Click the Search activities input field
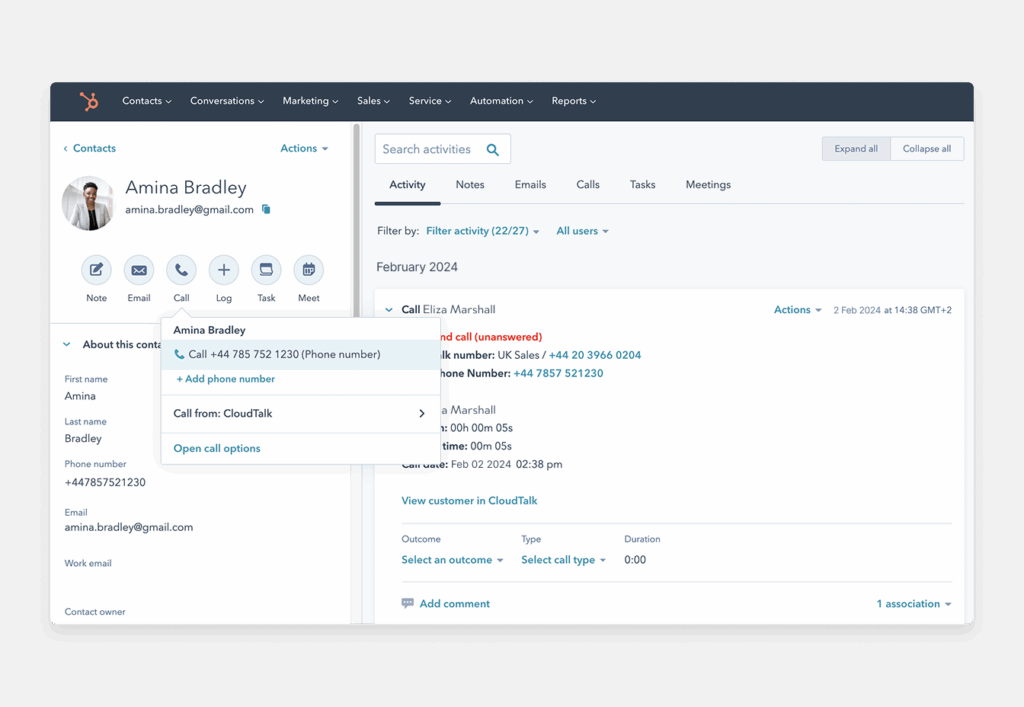 430,148
